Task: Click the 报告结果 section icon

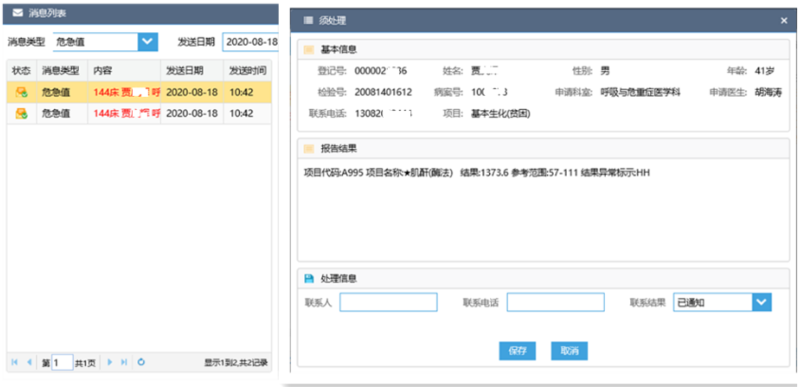Action: (x=309, y=149)
